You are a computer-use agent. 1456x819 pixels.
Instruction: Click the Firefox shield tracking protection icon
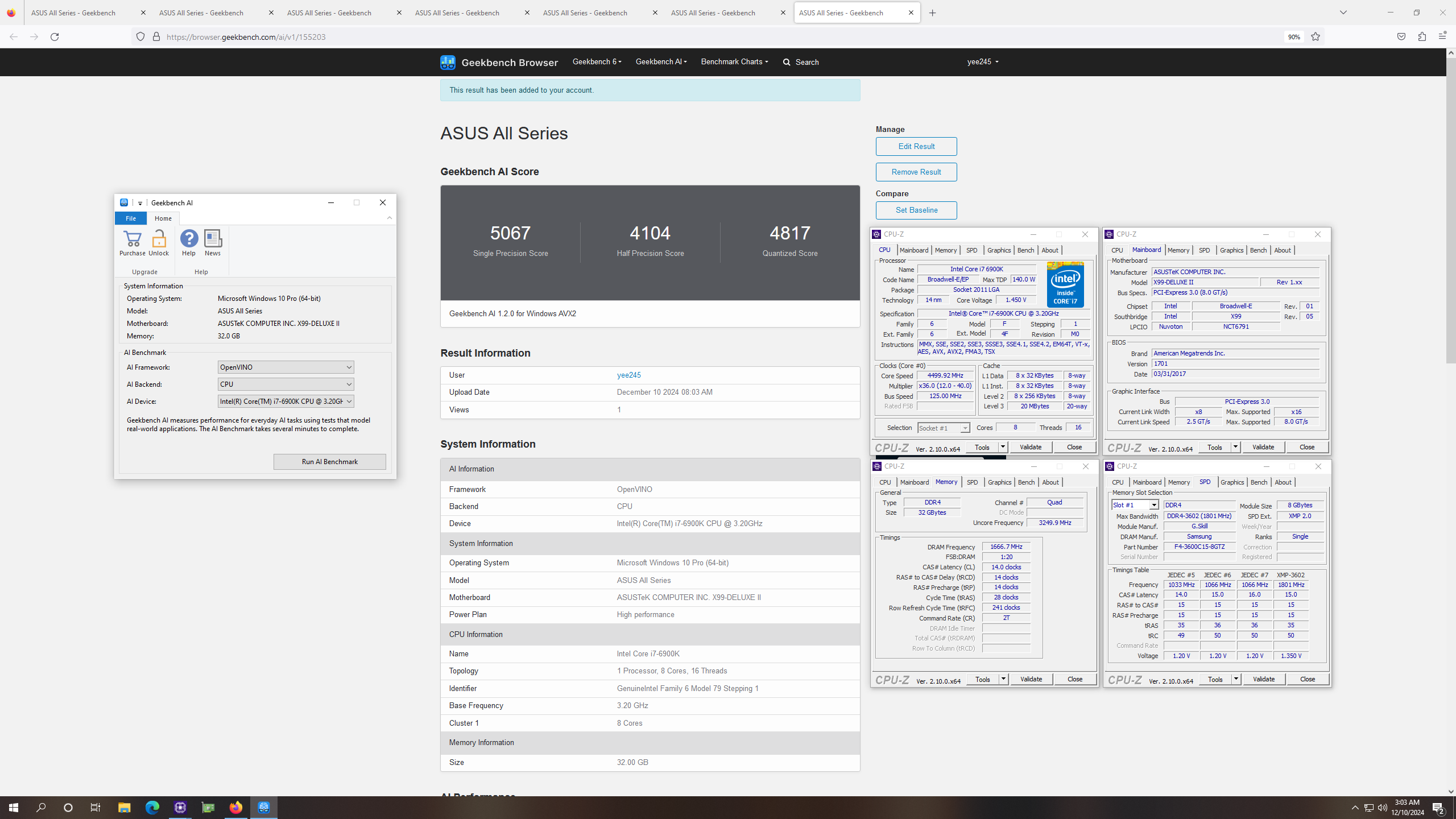coord(140,37)
